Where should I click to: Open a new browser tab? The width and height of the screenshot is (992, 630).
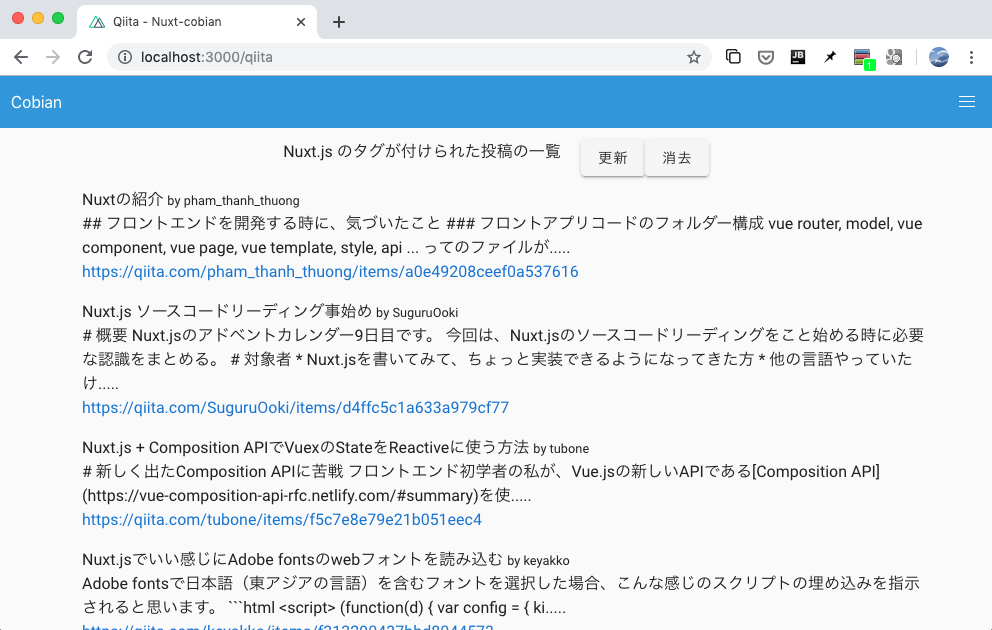point(339,22)
